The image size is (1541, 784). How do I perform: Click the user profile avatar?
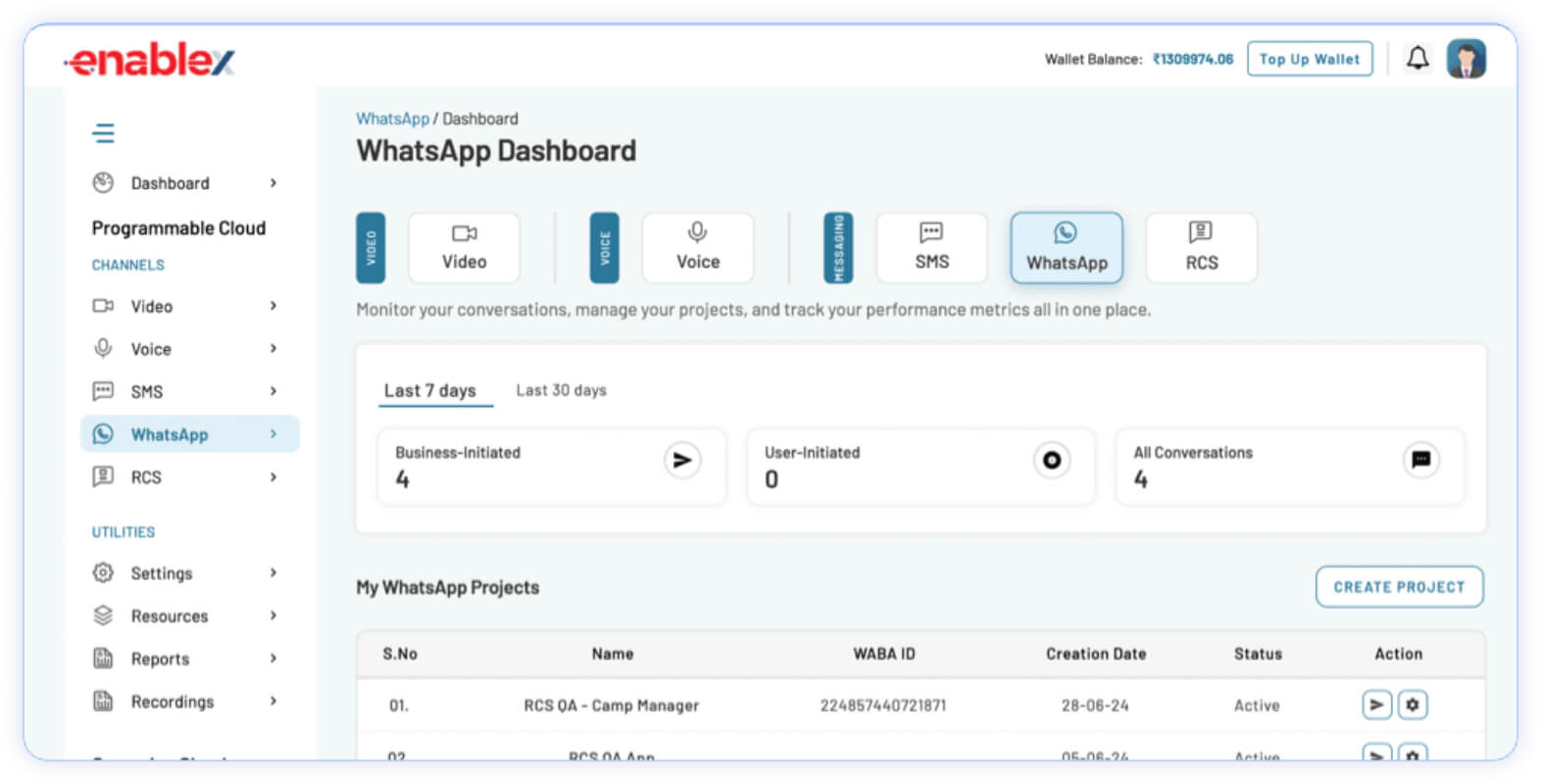pos(1466,59)
